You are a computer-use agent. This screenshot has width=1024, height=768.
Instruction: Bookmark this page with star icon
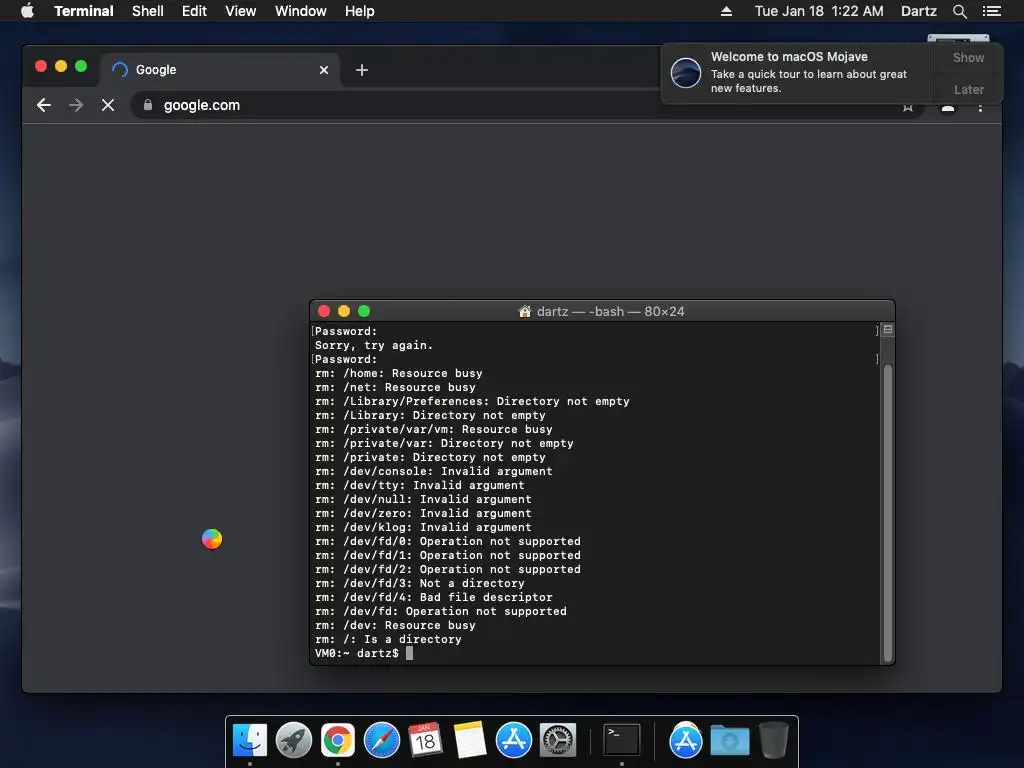[x=908, y=107]
